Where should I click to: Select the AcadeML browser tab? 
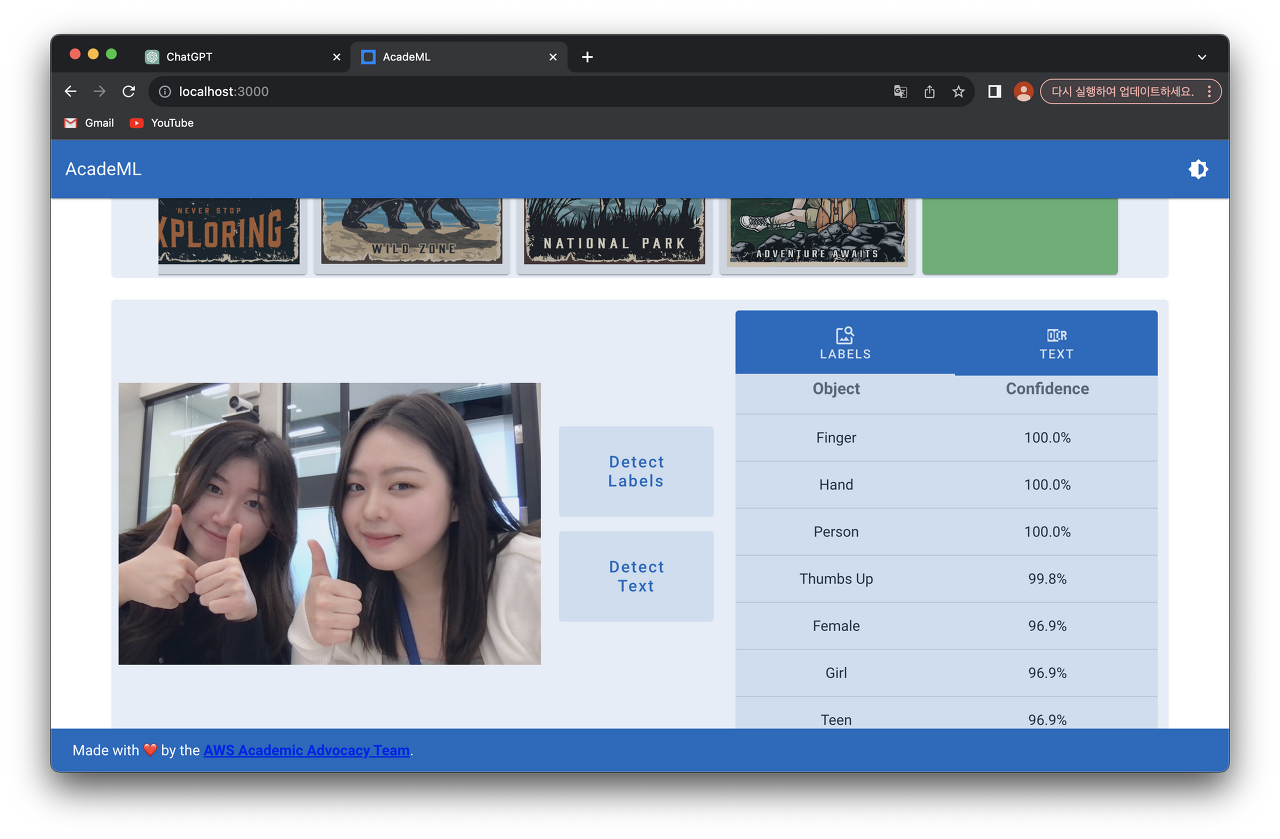point(458,57)
